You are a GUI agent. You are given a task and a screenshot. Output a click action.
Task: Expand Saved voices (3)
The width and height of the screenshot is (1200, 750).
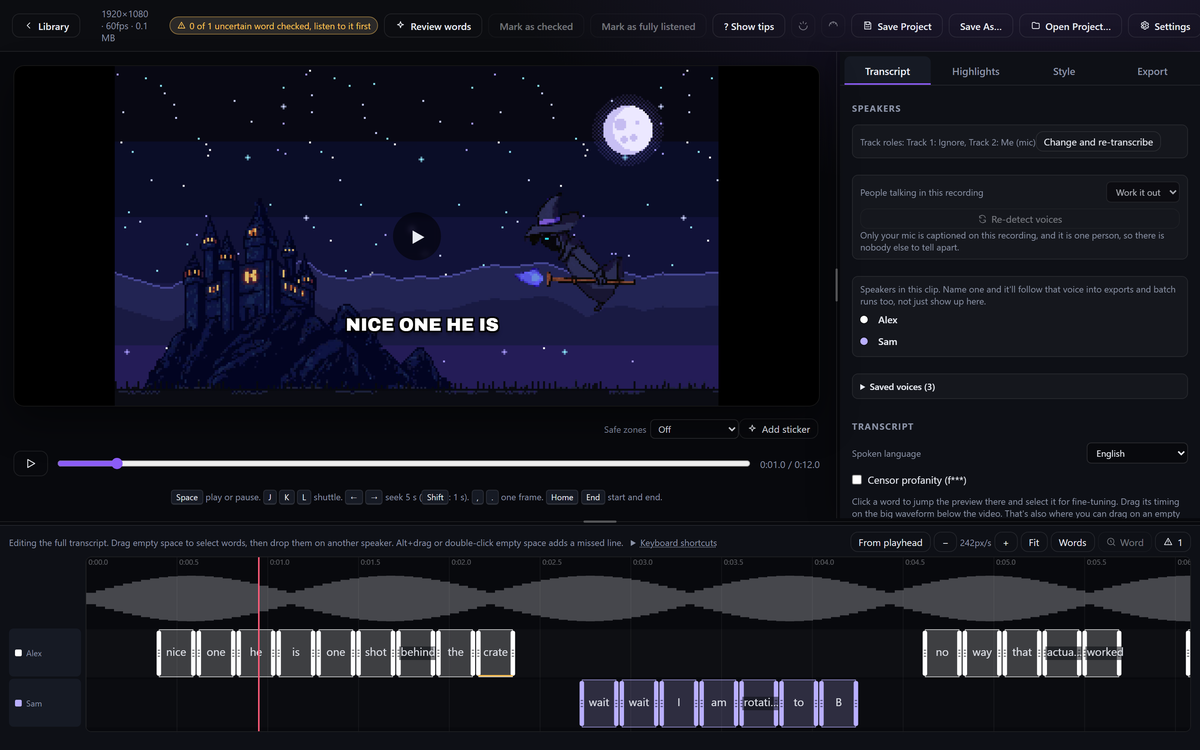pyautogui.click(x=1019, y=386)
